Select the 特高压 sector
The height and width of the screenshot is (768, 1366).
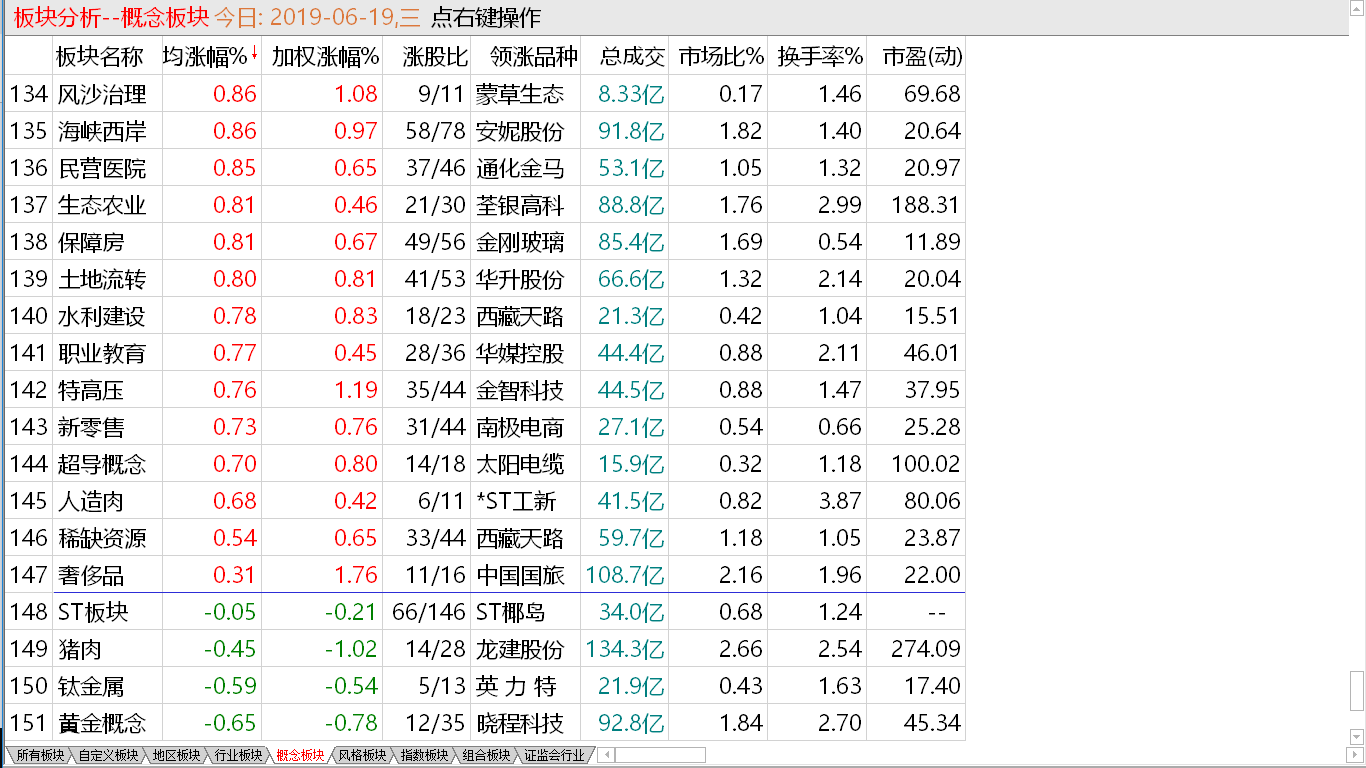[x=91, y=390]
